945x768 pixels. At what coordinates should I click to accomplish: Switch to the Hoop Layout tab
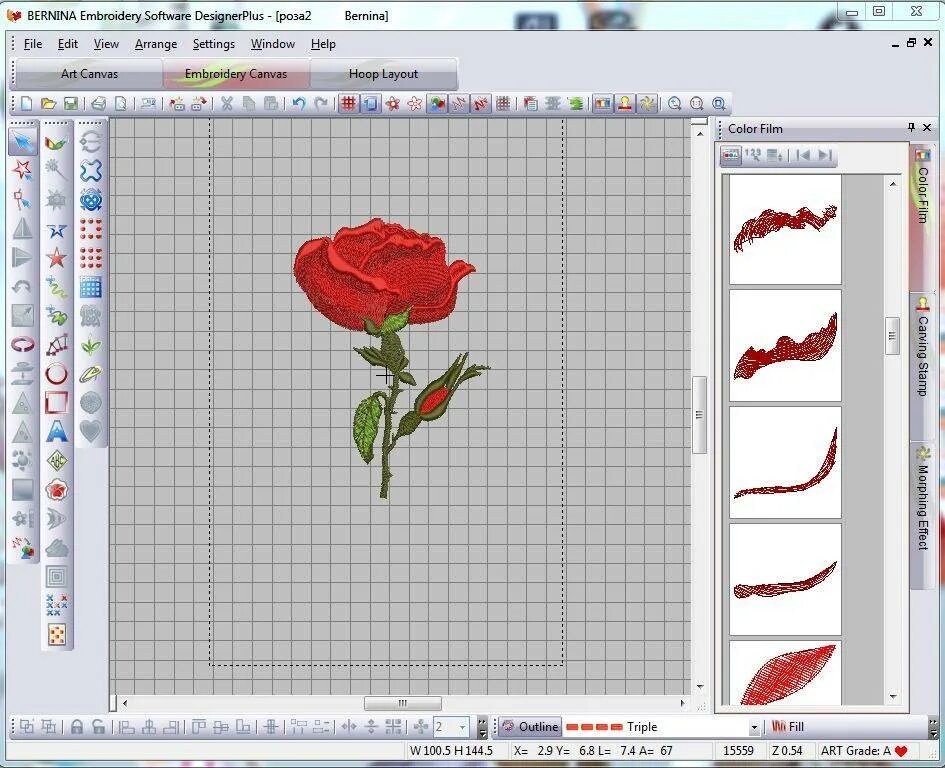[383, 74]
